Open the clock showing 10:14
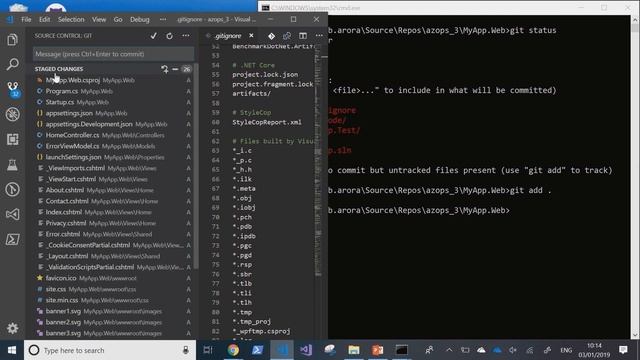 (x=594, y=350)
